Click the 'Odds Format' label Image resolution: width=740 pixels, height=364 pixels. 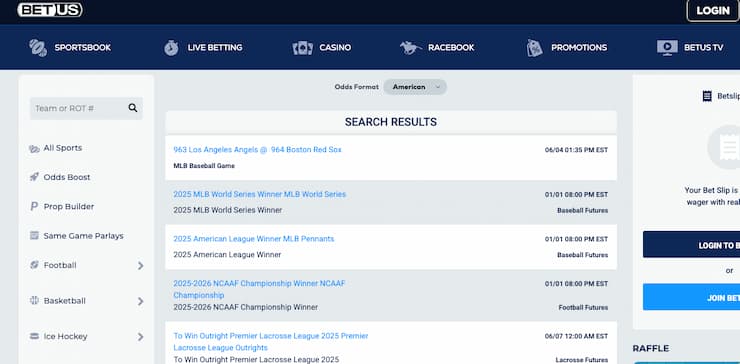[356, 87]
